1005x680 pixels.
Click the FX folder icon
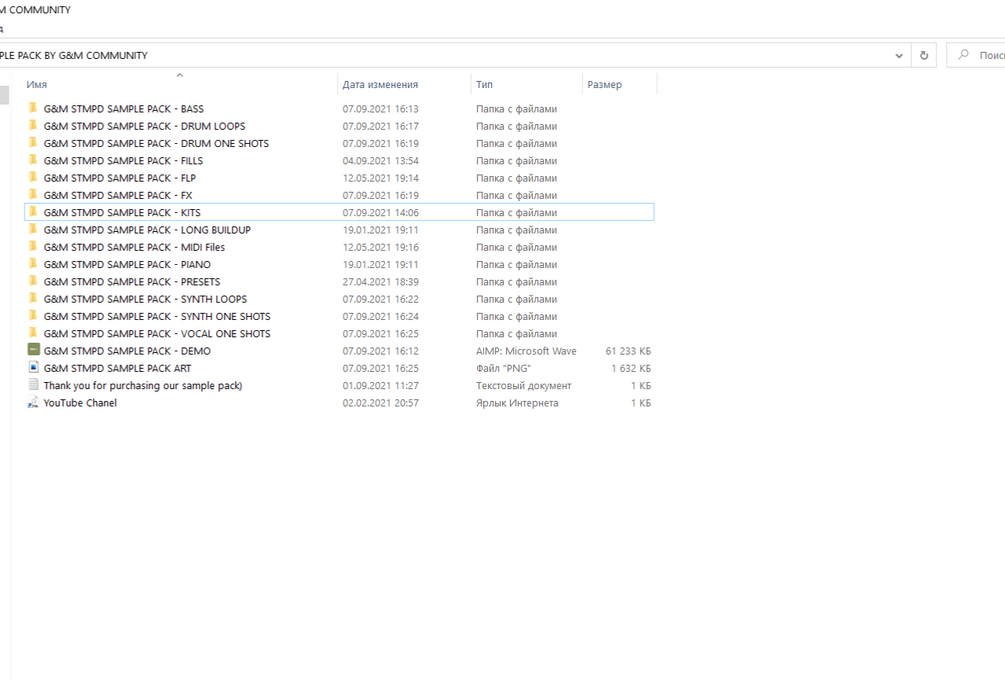click(x=33, y=195)
